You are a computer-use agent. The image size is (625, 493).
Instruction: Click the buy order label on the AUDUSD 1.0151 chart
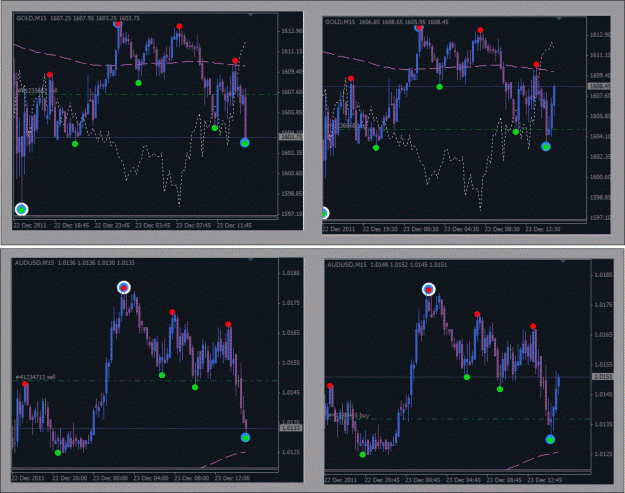coord(348,416)
